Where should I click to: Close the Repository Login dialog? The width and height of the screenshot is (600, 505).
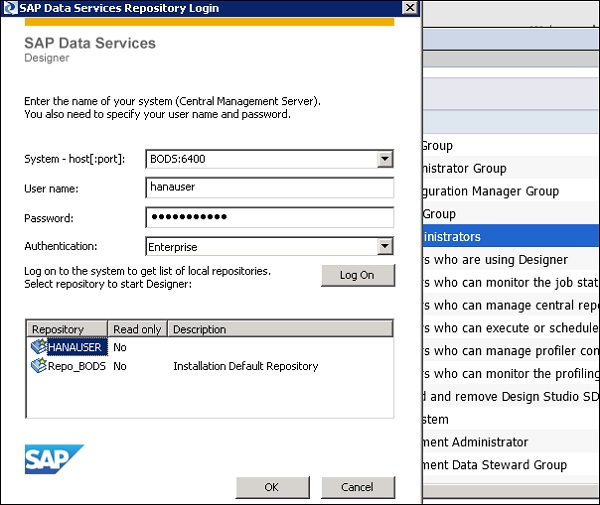point(409,8)
